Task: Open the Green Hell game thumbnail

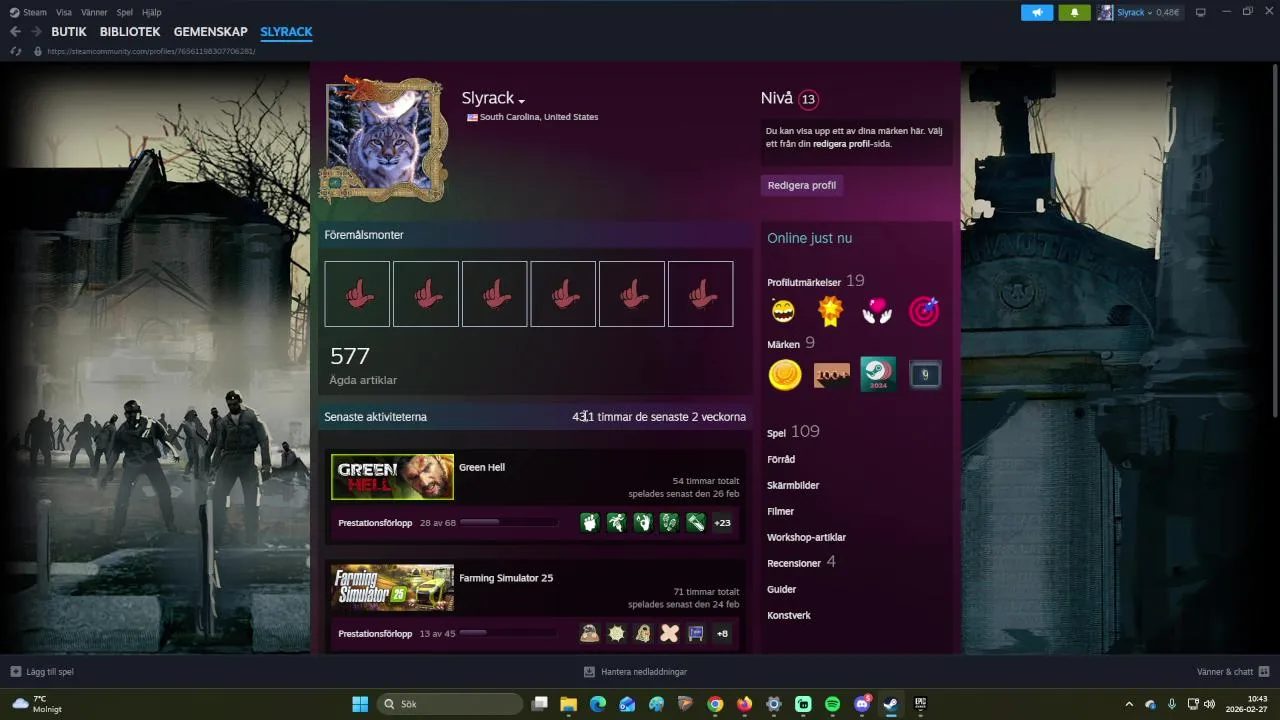Action: coord(392,477)
